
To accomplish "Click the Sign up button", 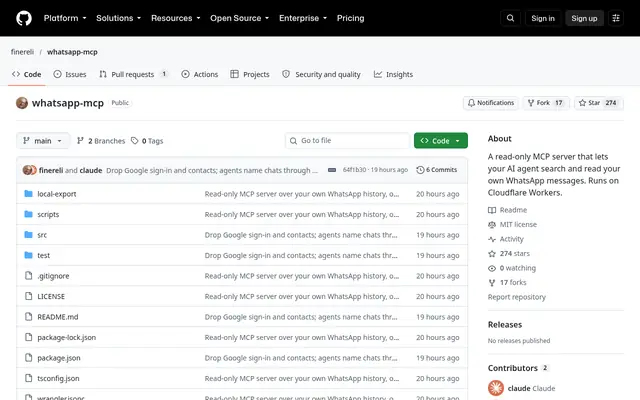I will (584, 18).
